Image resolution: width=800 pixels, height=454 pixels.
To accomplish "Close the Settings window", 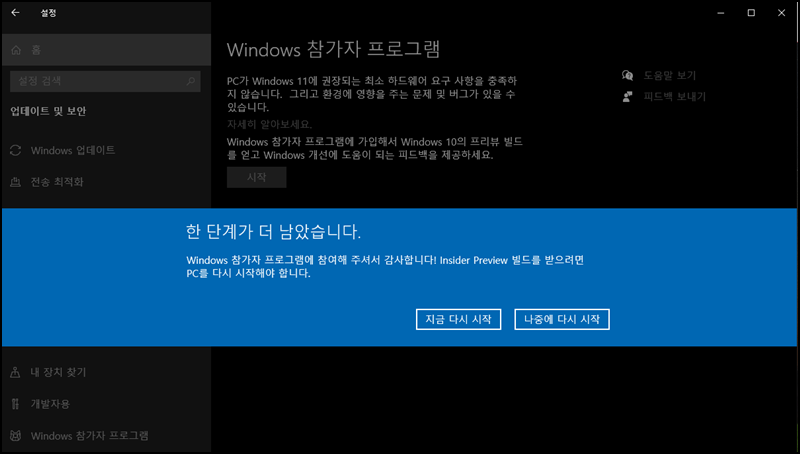I will [x=781, y=13].
